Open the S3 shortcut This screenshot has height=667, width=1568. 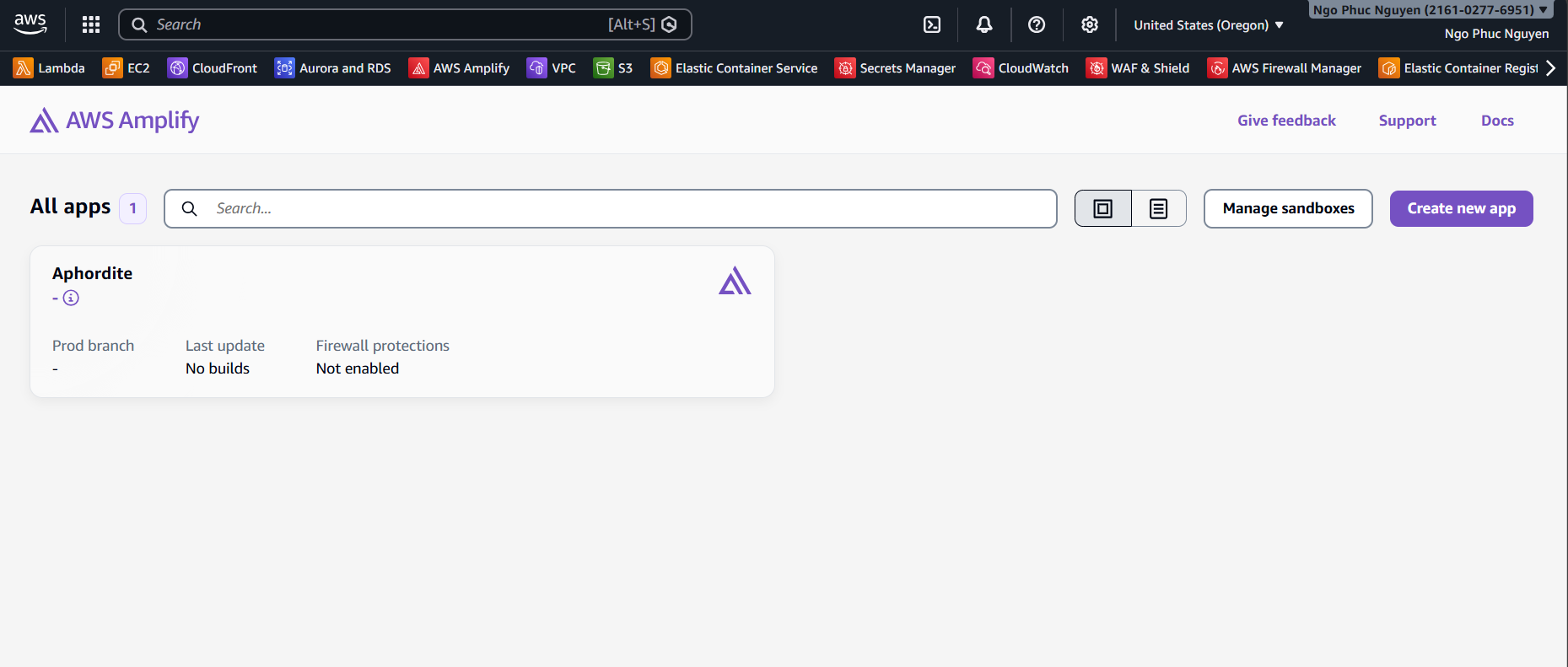[x=613, y=68]
